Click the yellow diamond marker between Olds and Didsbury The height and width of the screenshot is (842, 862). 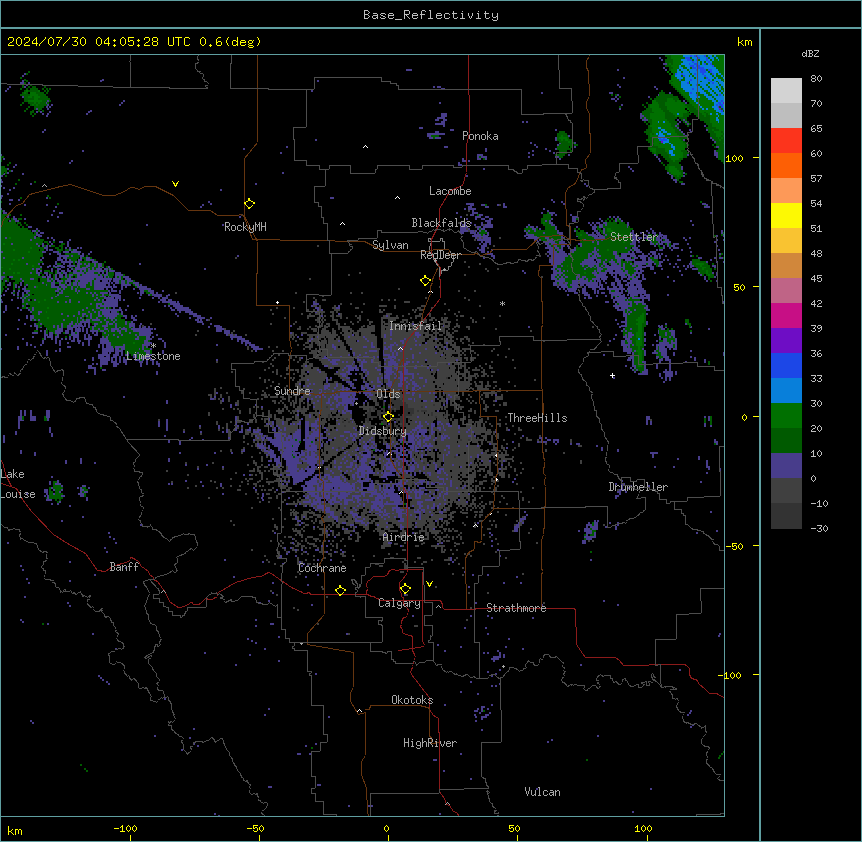(388, 417)
